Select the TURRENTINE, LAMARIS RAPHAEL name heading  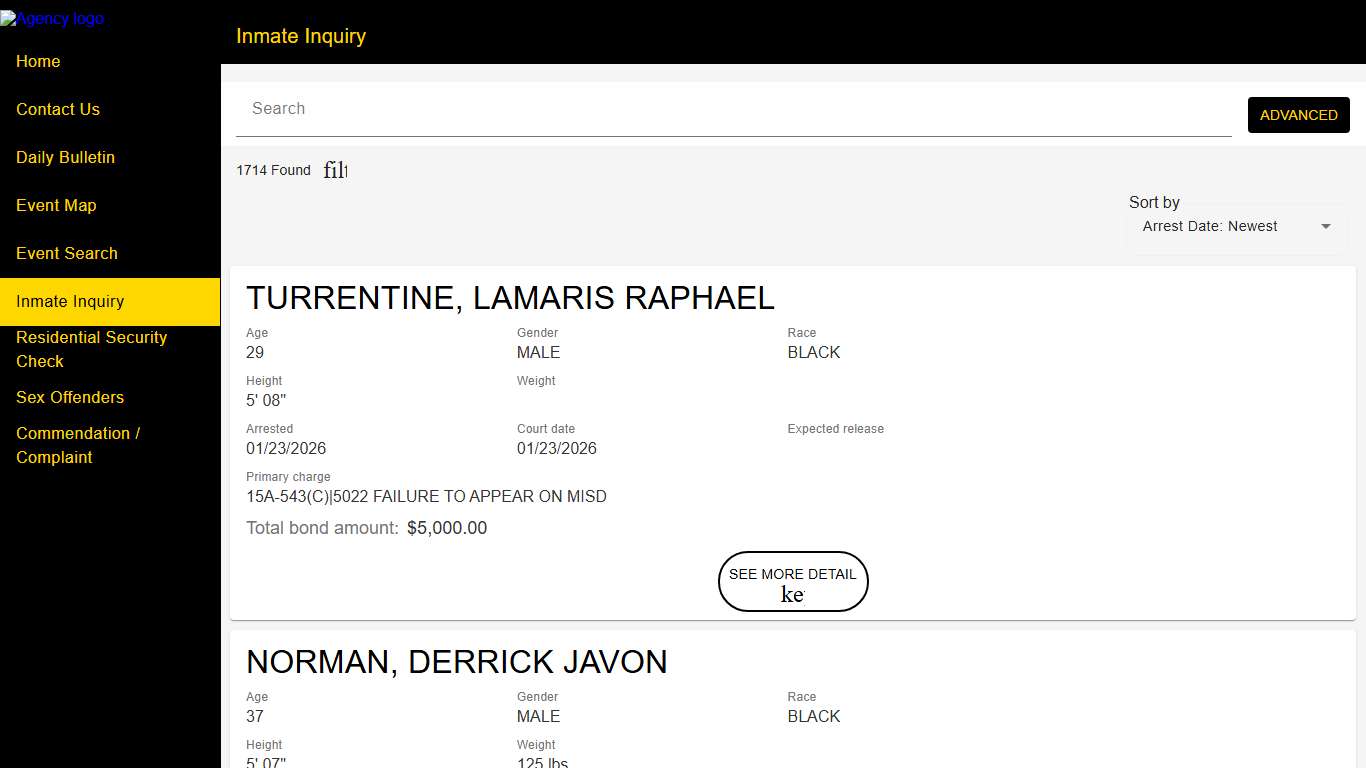(510, 298)
